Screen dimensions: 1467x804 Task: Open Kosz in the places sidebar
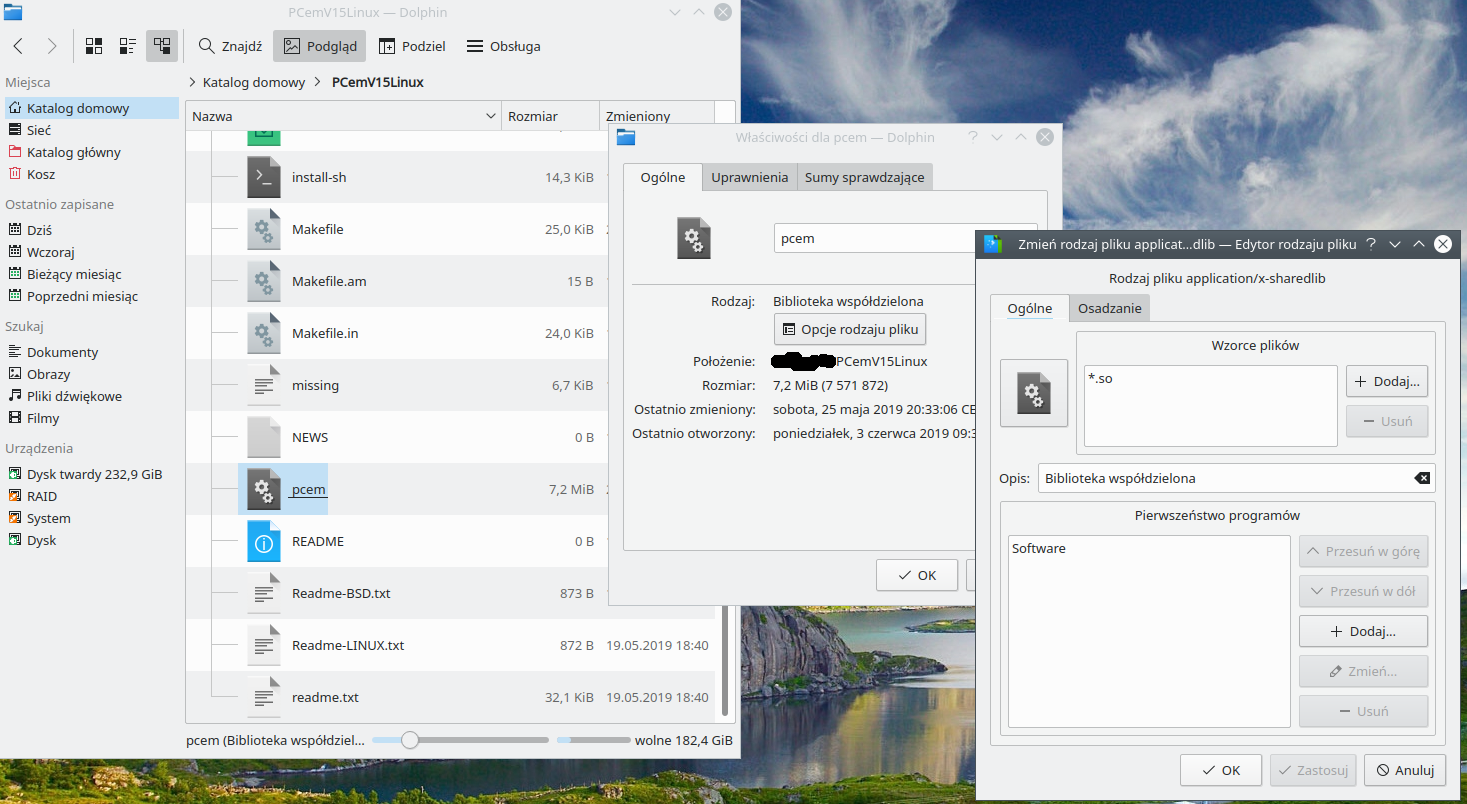[41, 174]
